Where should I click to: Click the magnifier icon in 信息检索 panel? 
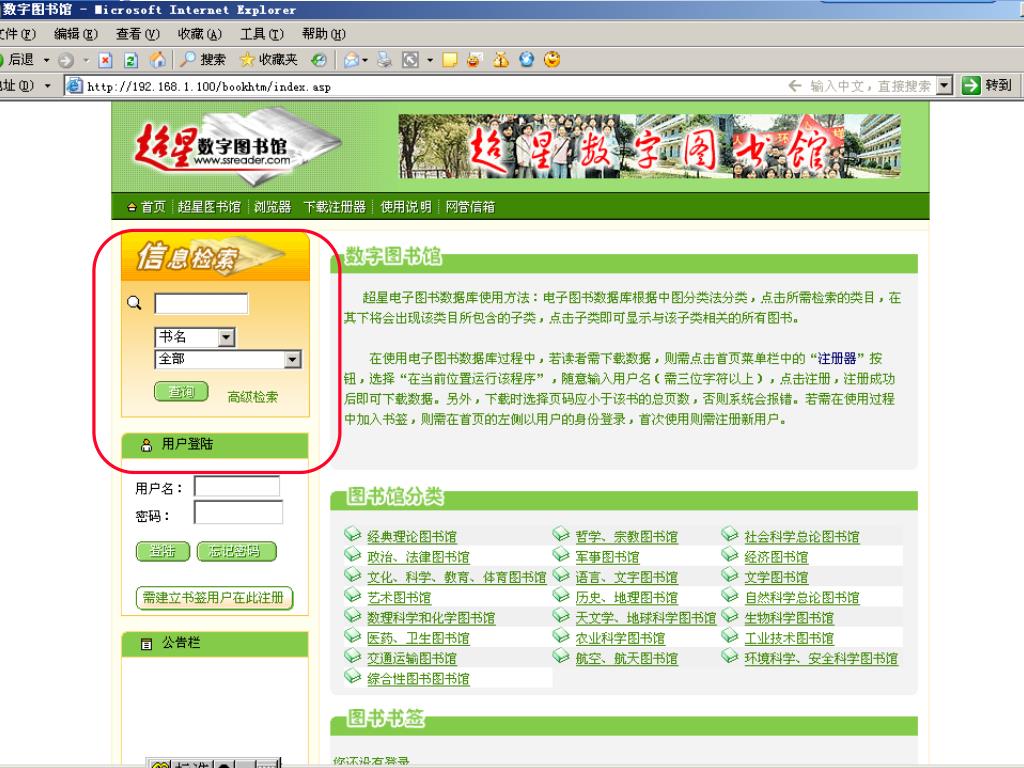(135, 303)
